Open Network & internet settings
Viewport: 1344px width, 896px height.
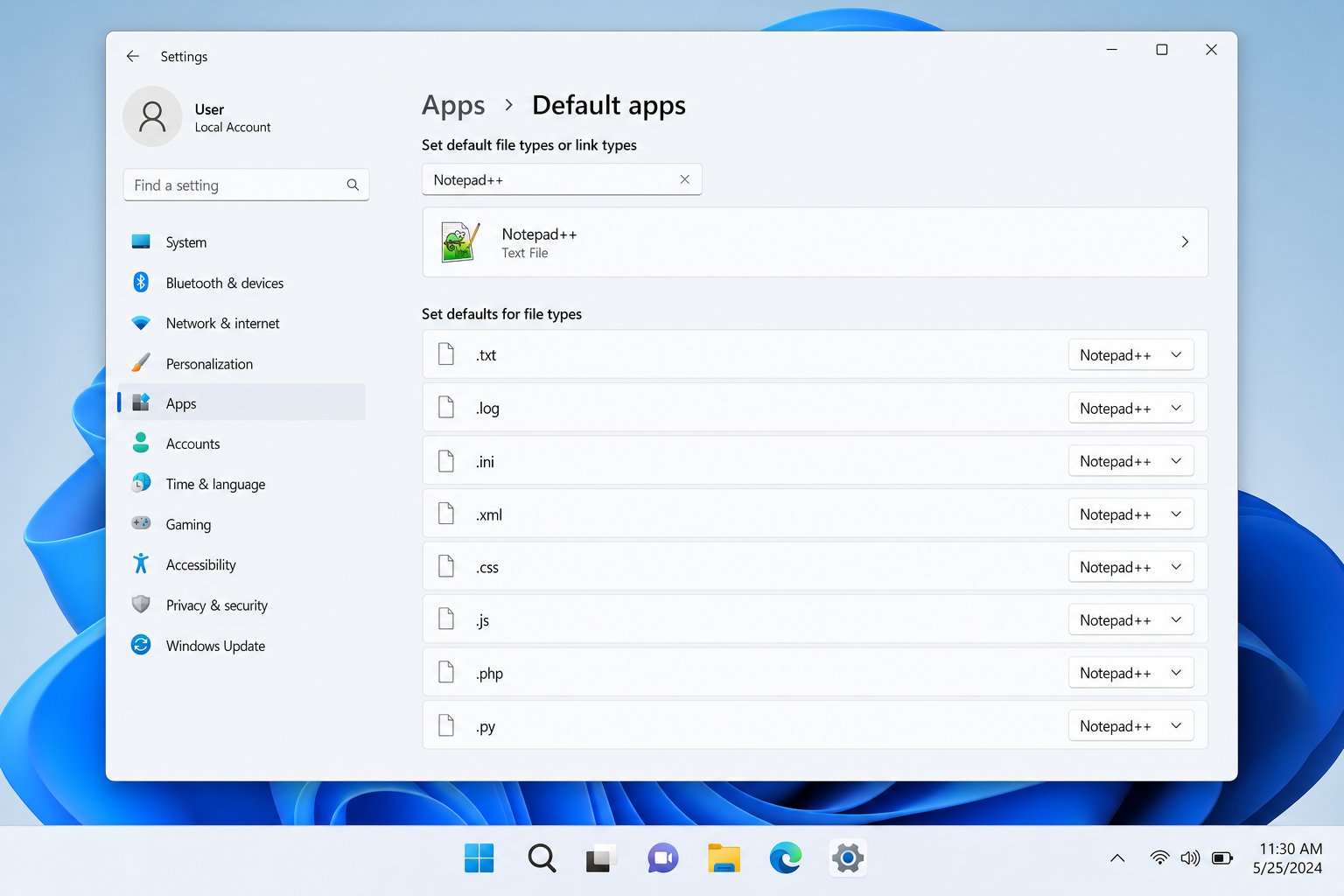coord(241,323)
